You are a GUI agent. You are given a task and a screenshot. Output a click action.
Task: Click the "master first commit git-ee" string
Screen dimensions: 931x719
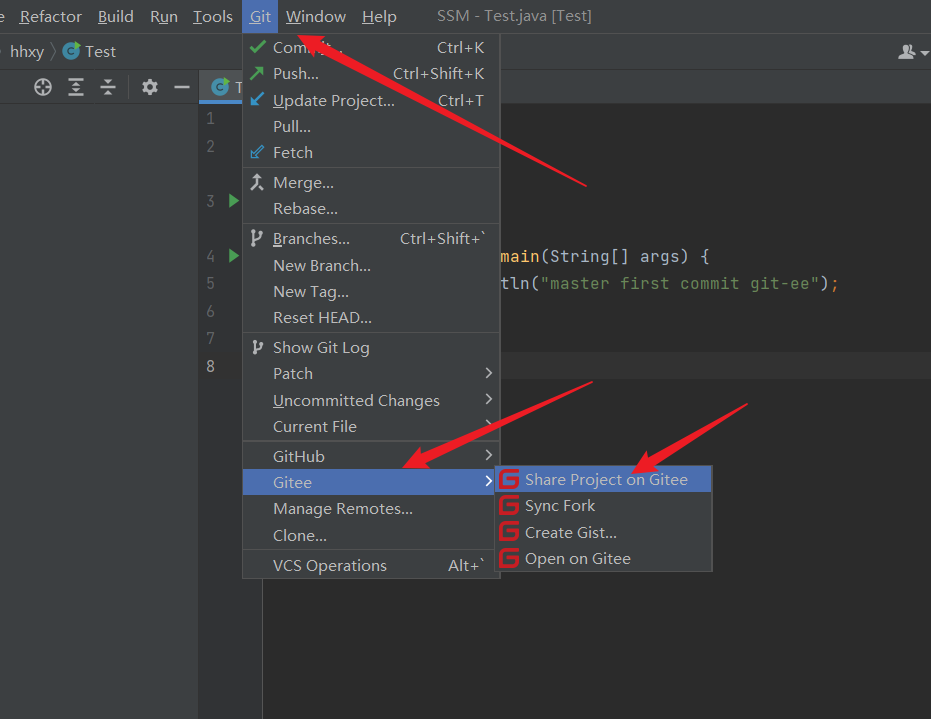(680, 283)
